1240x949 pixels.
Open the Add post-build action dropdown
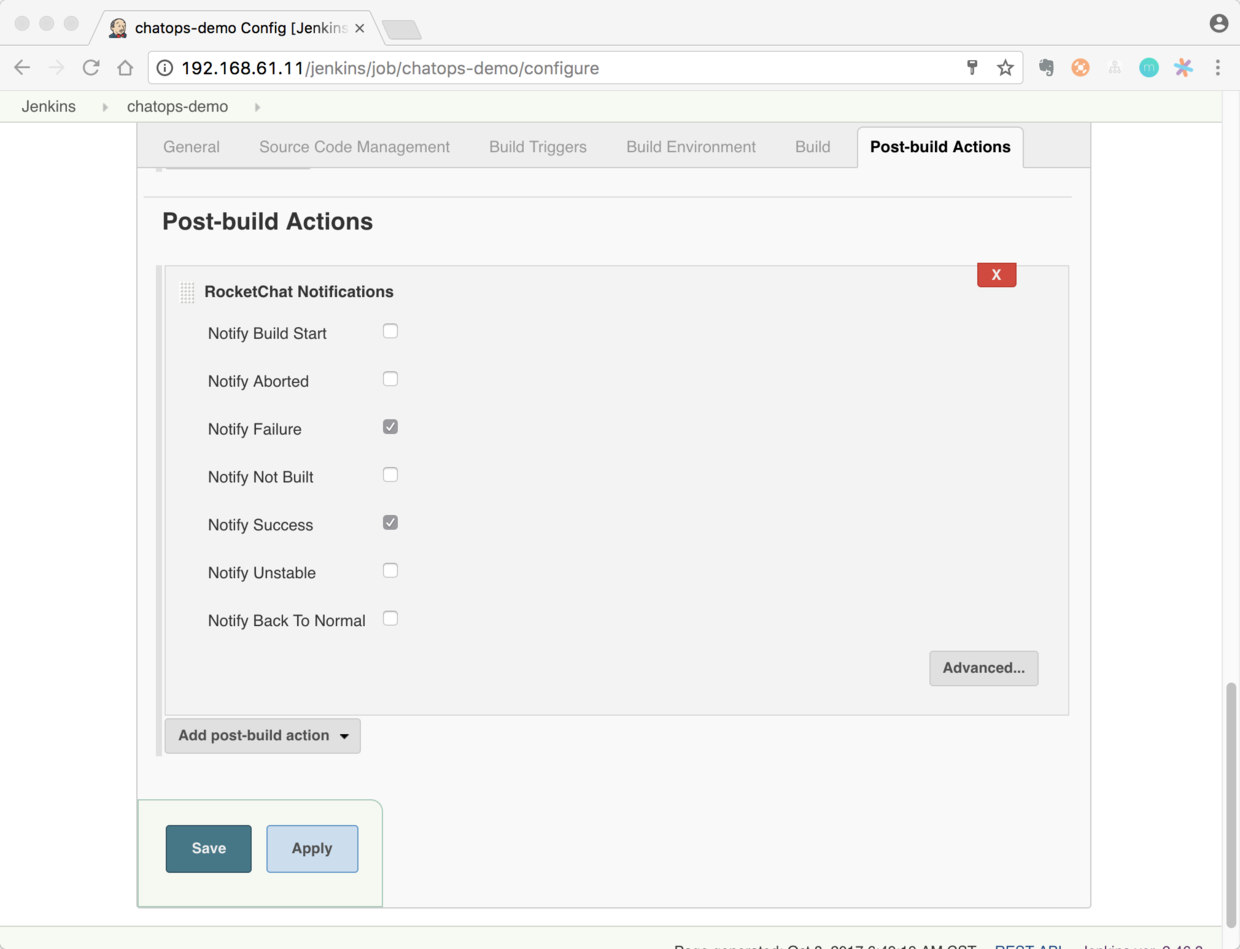262,736
